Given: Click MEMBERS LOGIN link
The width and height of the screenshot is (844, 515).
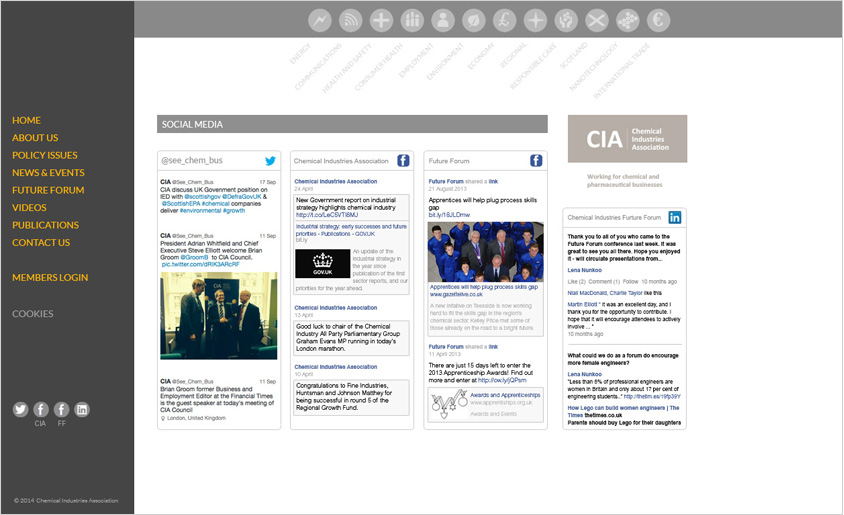Looking at the screenshot, I should [50, 278].
